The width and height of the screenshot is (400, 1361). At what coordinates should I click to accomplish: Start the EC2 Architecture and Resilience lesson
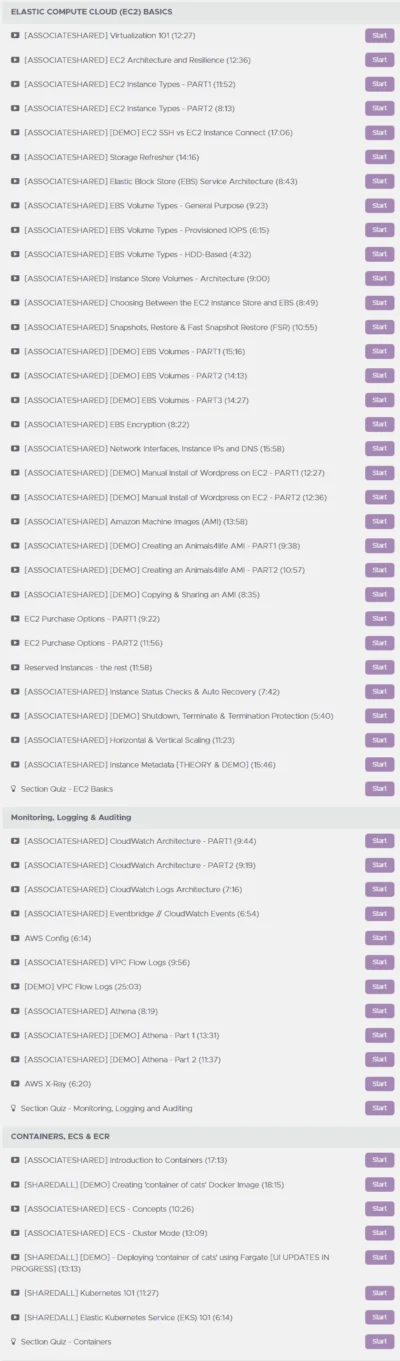379,60
